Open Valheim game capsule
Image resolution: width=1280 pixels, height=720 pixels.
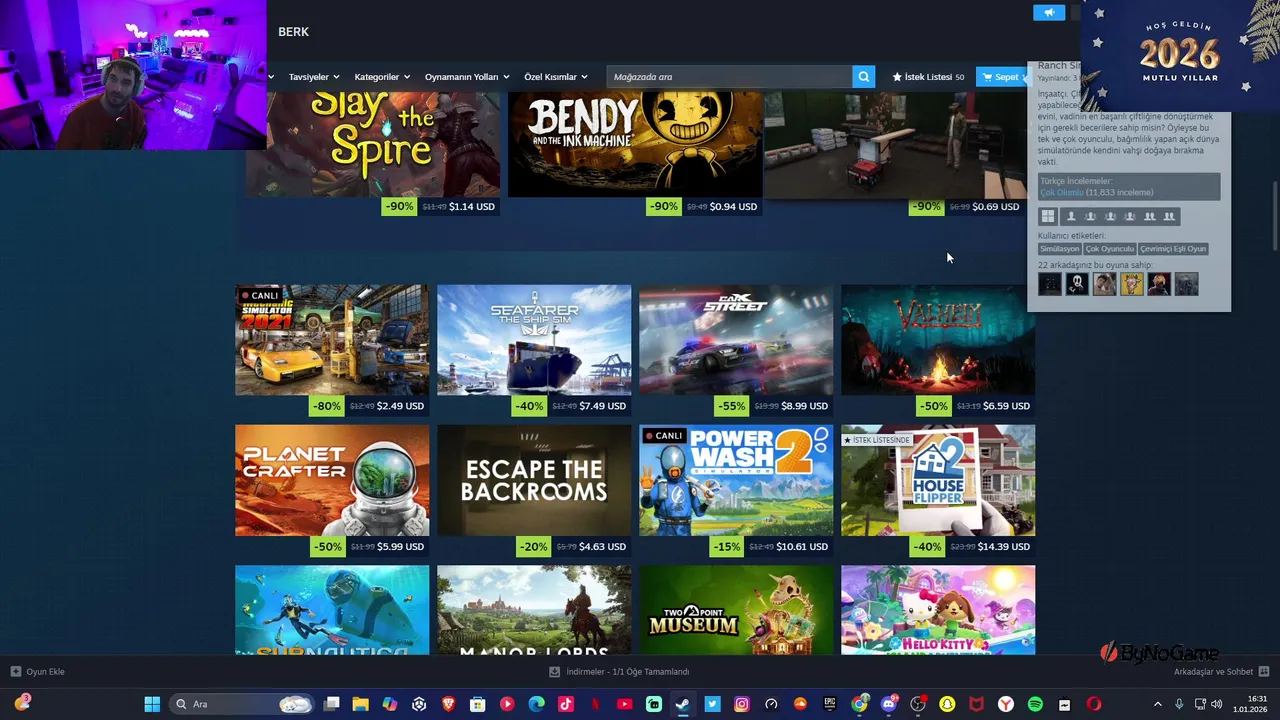click(938, 340)
